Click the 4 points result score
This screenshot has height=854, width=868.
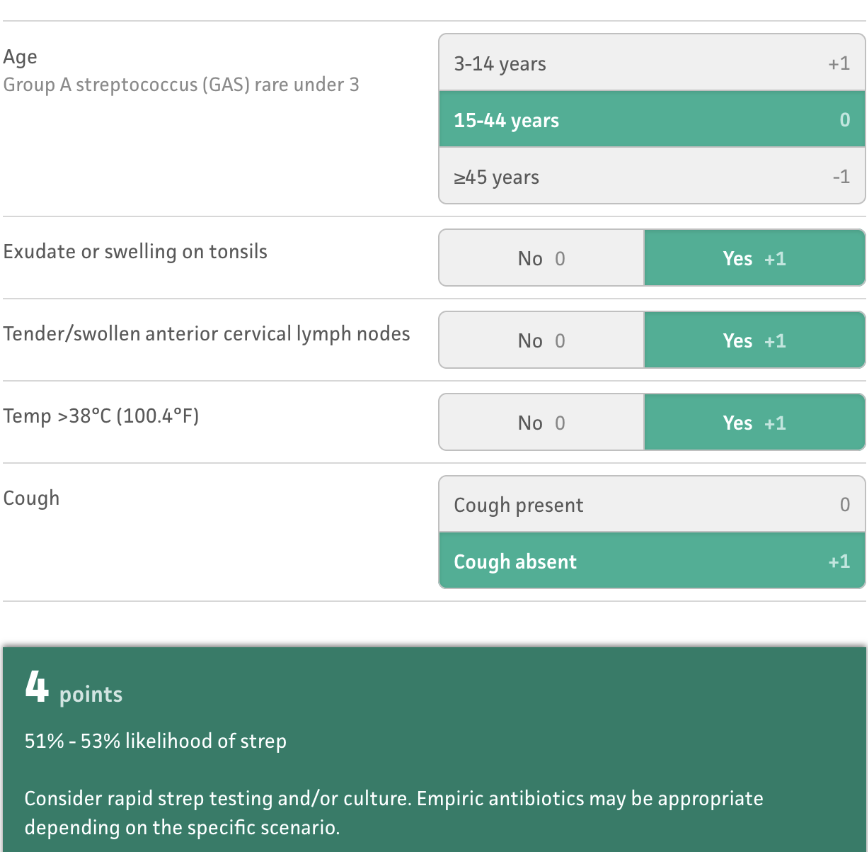click(73, 690)
